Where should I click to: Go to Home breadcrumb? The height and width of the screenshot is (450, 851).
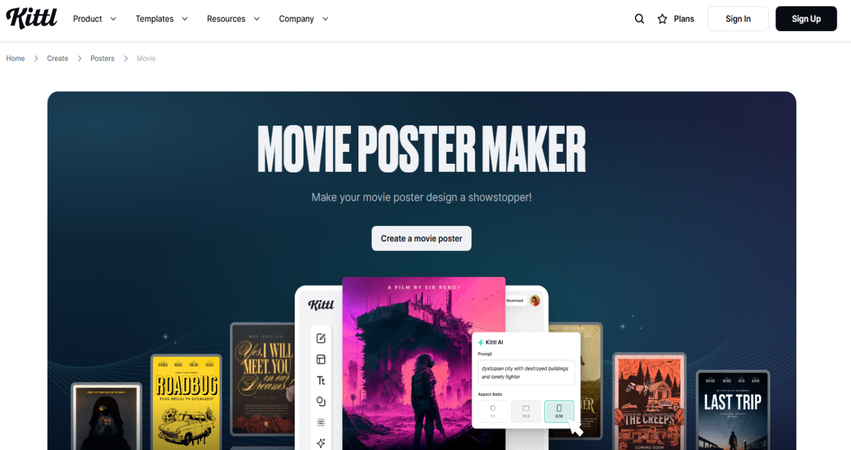pyautogui.click(x=15, y=59)
